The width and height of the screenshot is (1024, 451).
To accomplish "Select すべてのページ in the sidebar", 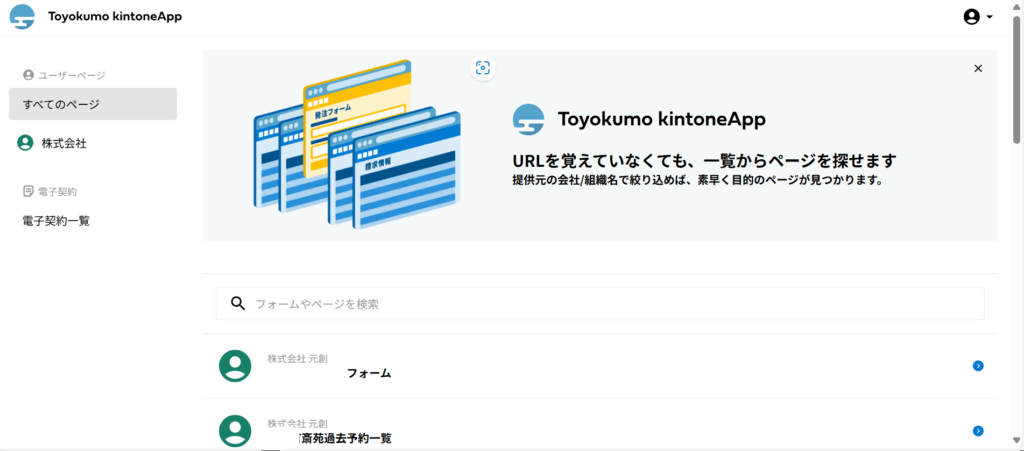I will click(x=93, y=104).
